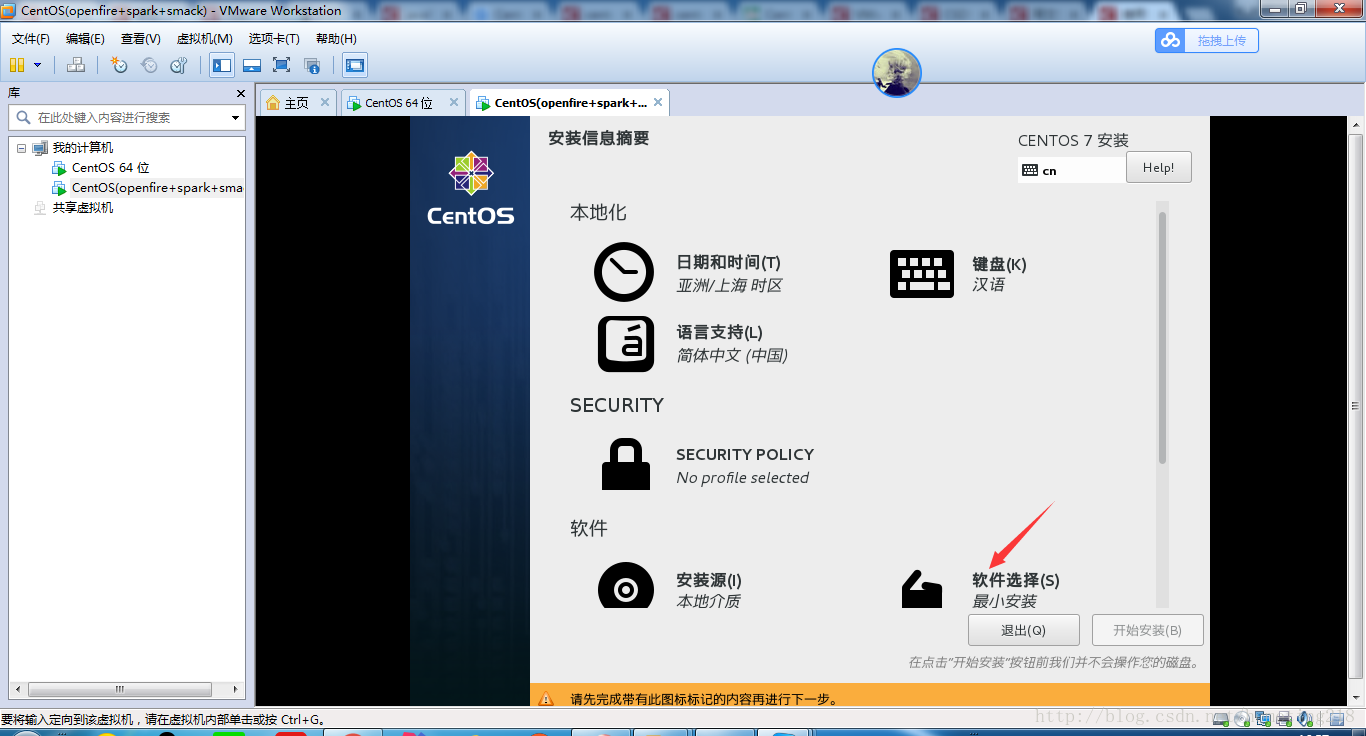This screenshot has width=1366, height=736.
Task: Close the CentOS(openfire+spark tab
Action: tap(658, 102)
